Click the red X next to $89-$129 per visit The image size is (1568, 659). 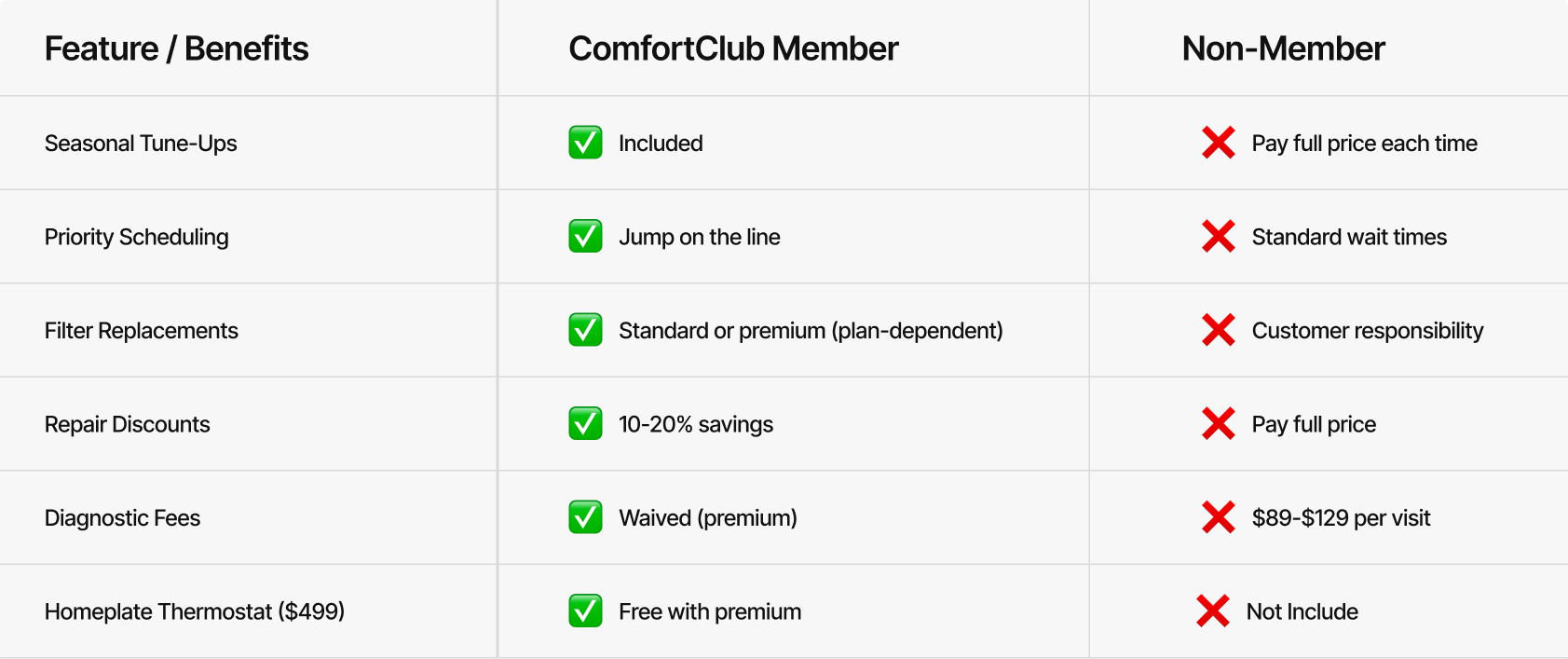[x=1218, y=517]
